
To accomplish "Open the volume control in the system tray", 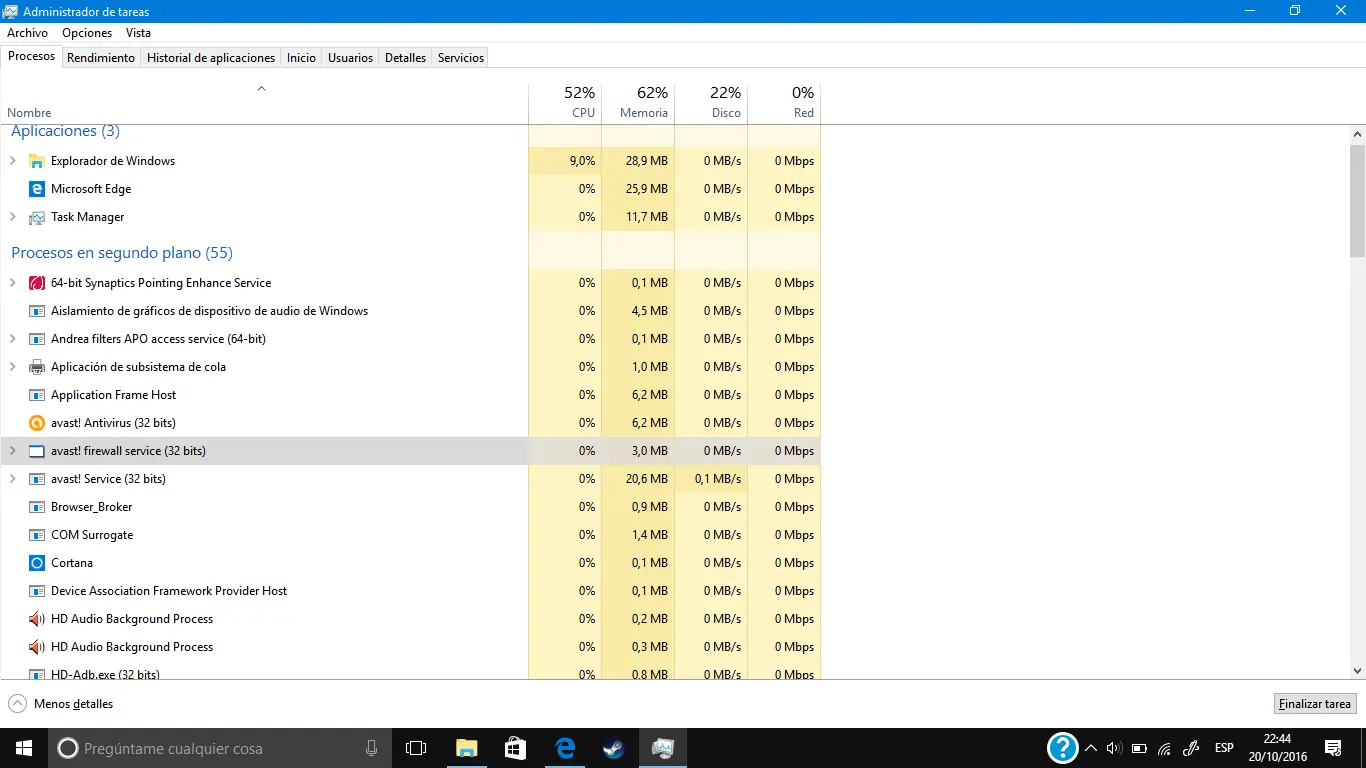I will click(x=1115, y=748).
